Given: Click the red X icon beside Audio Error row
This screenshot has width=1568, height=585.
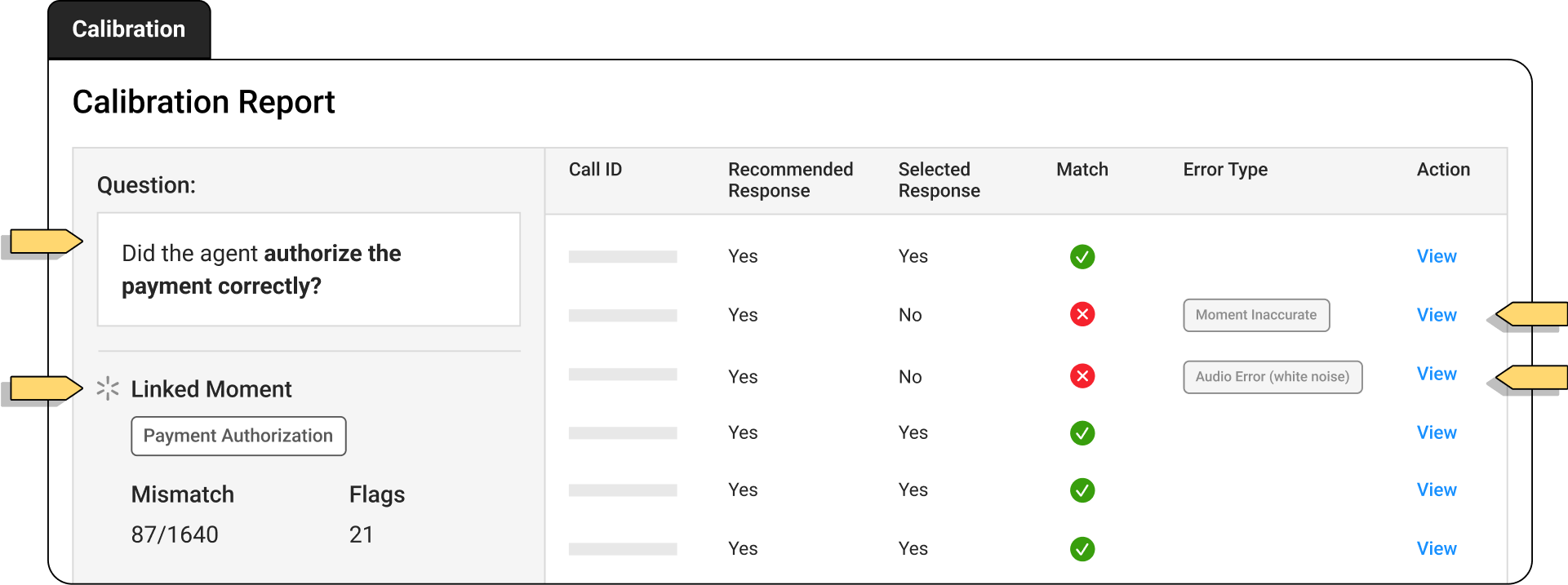Looking at the screenshot, I should pos(1082,376).
